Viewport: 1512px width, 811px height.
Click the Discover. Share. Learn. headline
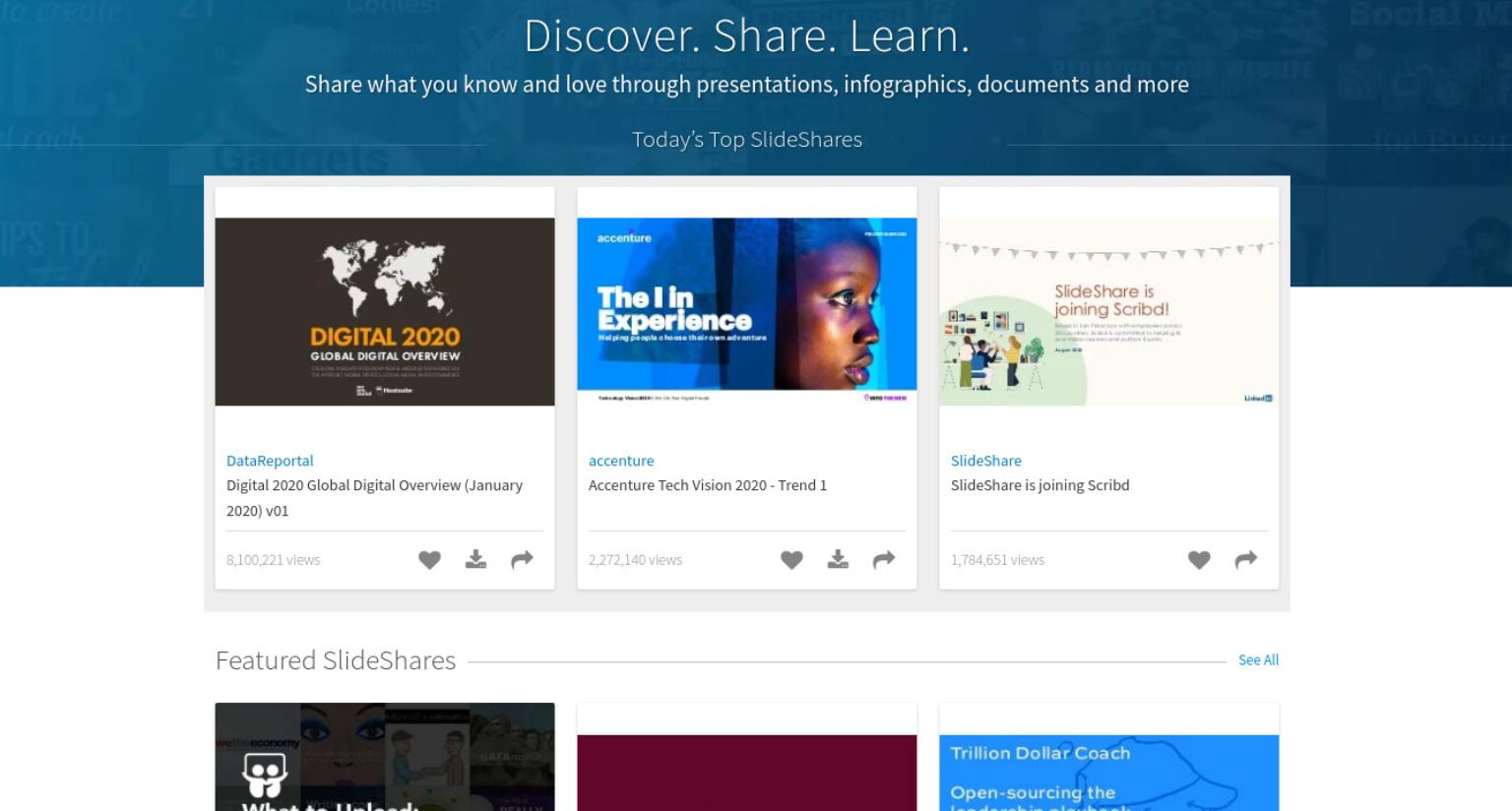point(747,36)
